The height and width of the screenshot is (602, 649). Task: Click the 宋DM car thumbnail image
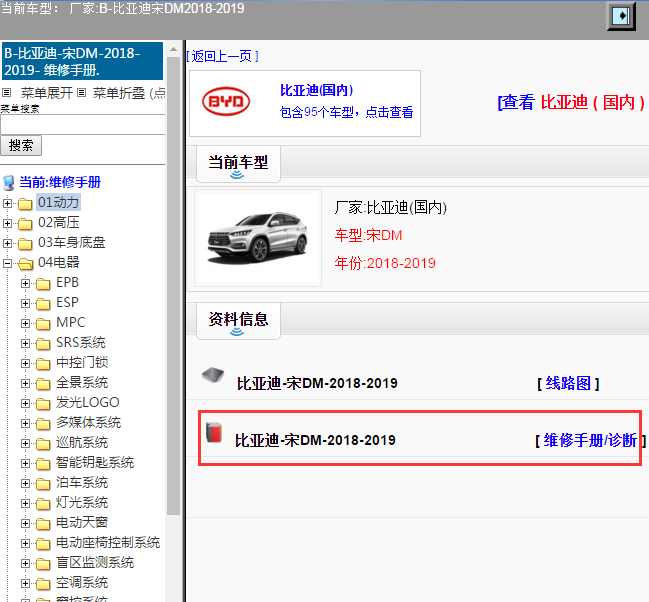point(258,238)
